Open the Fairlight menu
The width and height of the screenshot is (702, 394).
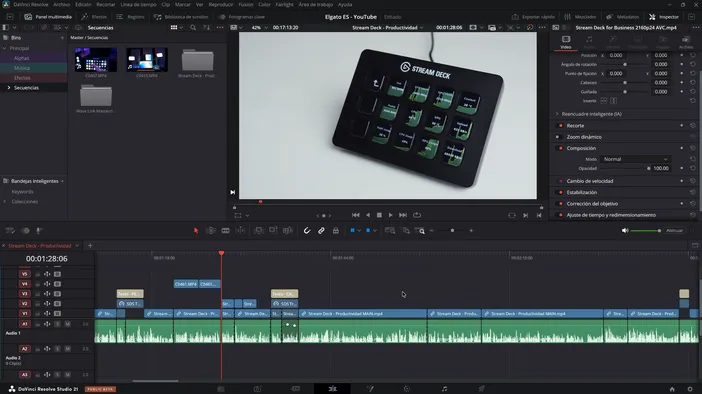(284, 4)
